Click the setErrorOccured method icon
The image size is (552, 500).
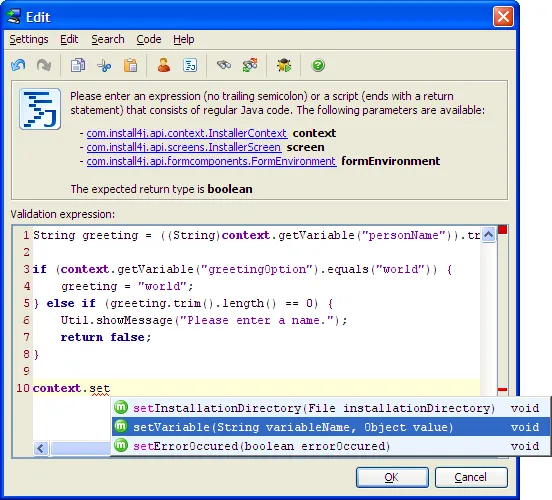(x=121, y=445)
